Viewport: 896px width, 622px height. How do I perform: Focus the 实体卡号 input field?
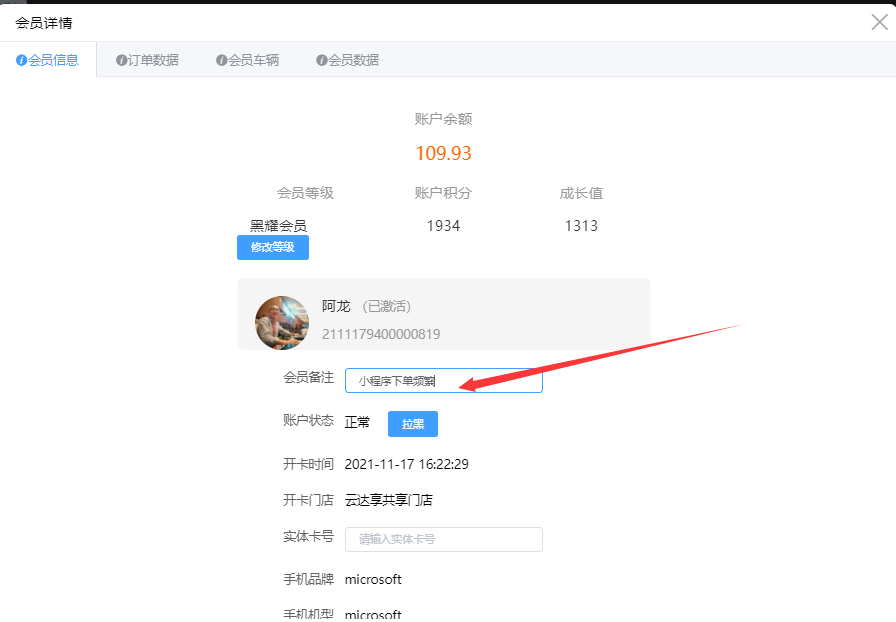(443, 539)
